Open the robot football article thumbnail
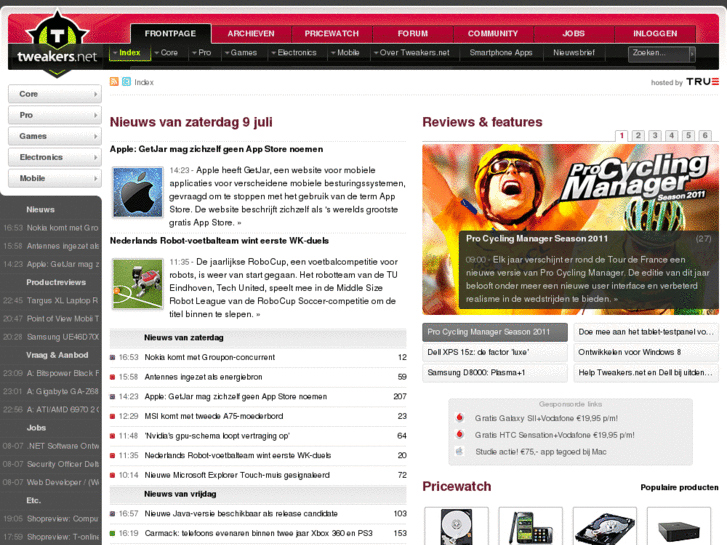The height and width of the screenshot is (545, 727). pyautogui.click(x=138, y=283)
